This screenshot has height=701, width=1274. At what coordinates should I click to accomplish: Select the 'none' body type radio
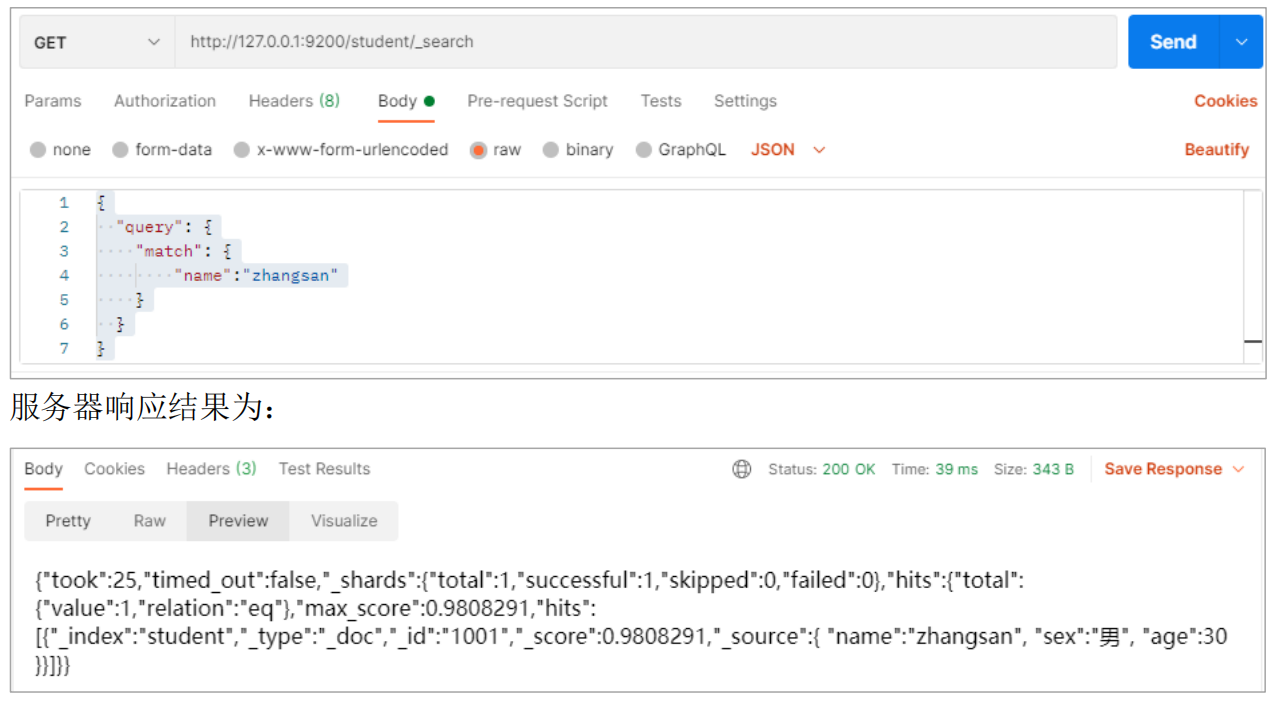pyautogui.click(x=39, y=150)
